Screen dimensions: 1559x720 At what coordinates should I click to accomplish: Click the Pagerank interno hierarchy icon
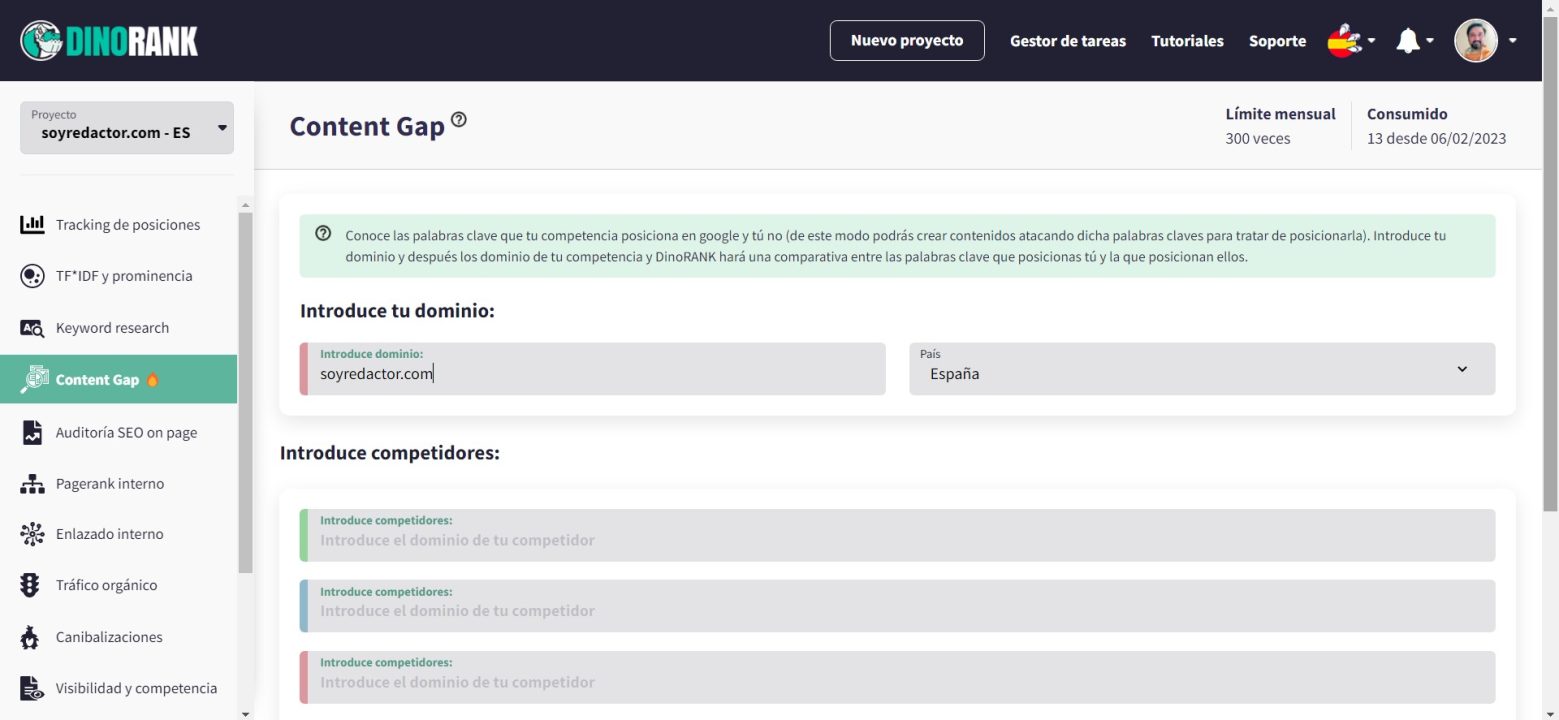tap(32, 484)
